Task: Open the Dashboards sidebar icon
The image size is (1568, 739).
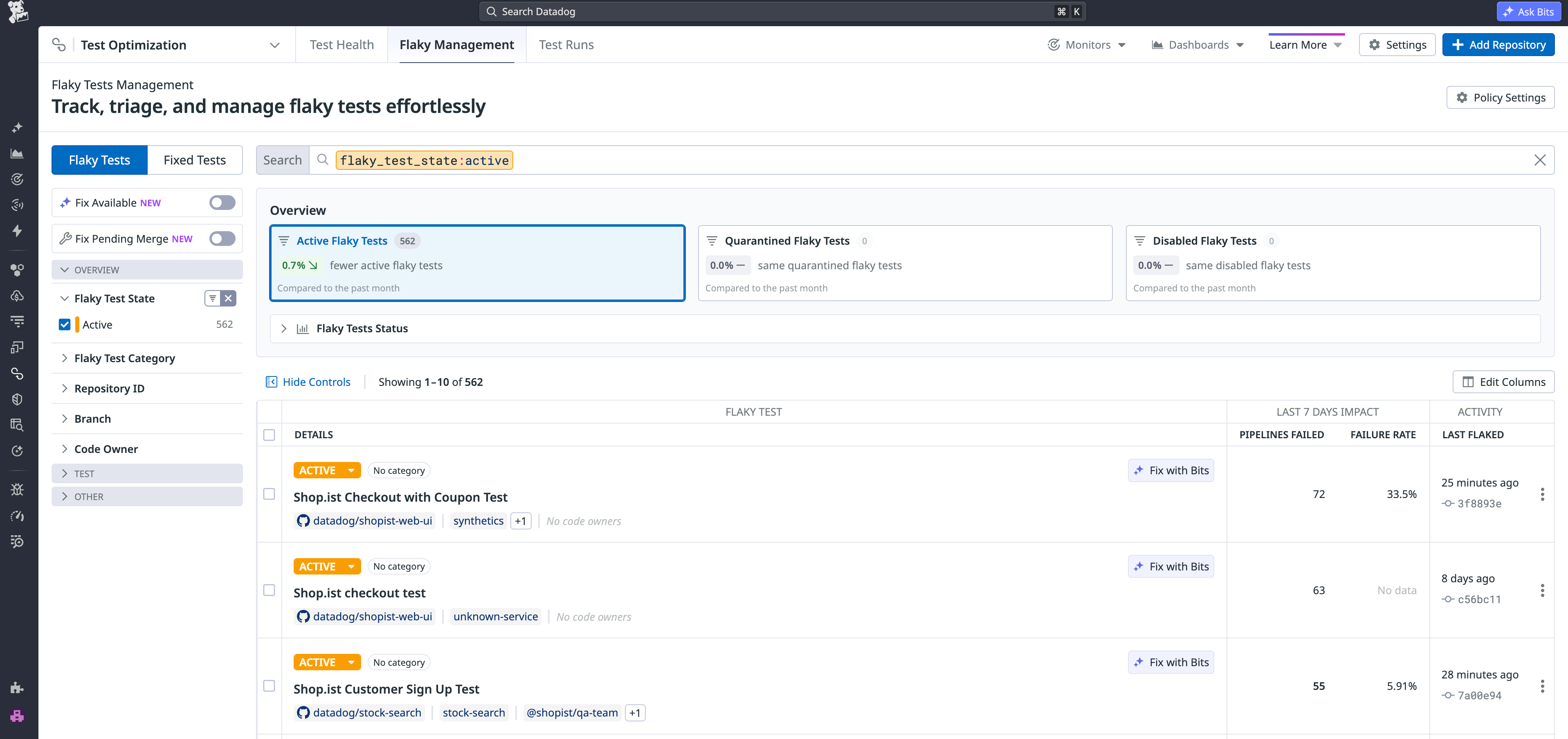Action: point(17,153)
